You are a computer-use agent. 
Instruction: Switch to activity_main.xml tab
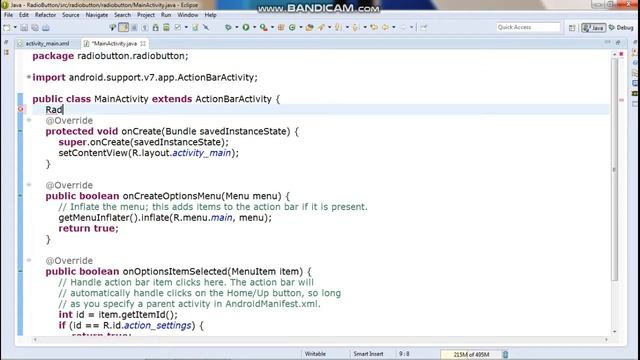[x=47, y=43]
